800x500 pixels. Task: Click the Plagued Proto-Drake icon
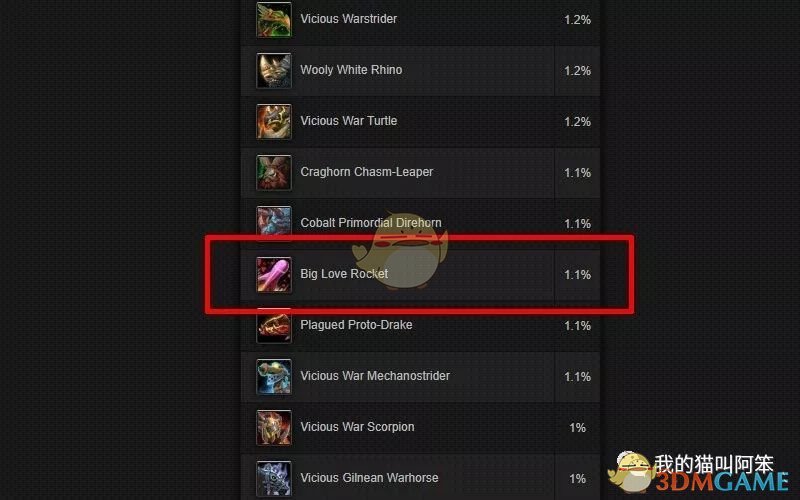coord(274,328)
